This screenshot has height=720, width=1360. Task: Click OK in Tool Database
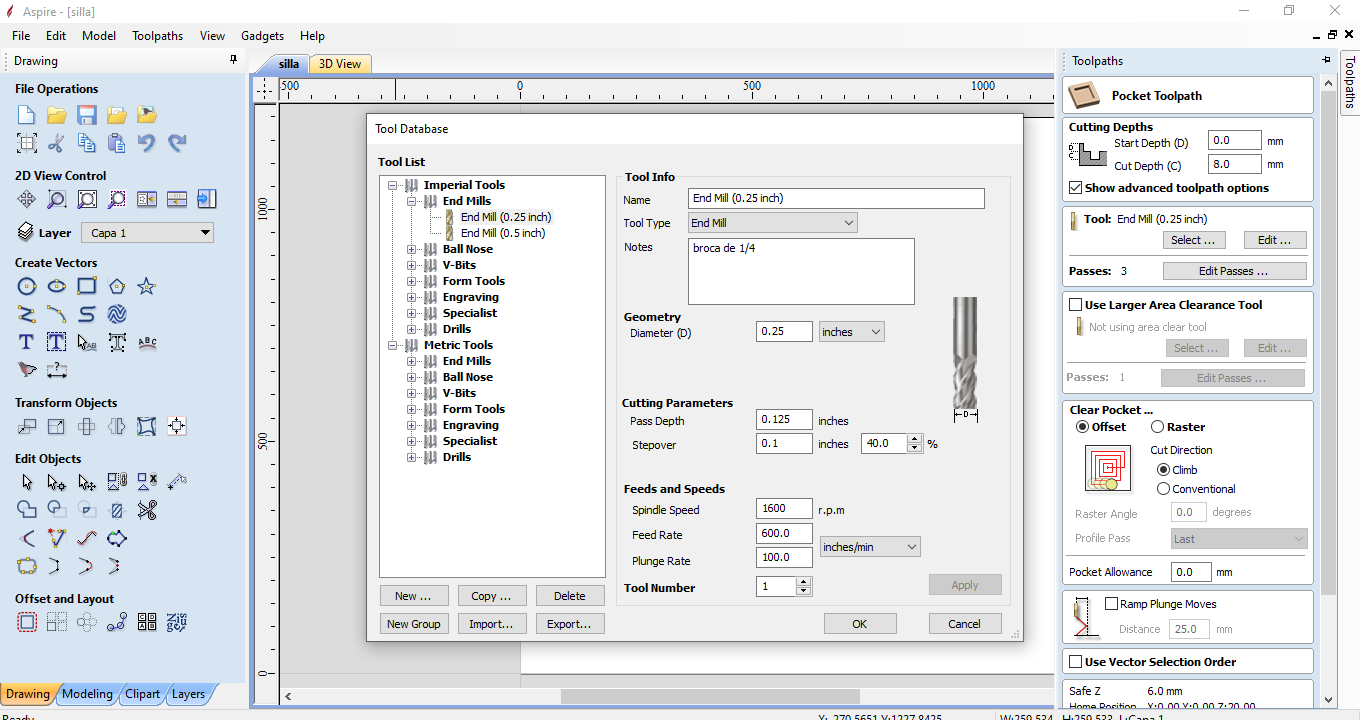pos(860,624)
